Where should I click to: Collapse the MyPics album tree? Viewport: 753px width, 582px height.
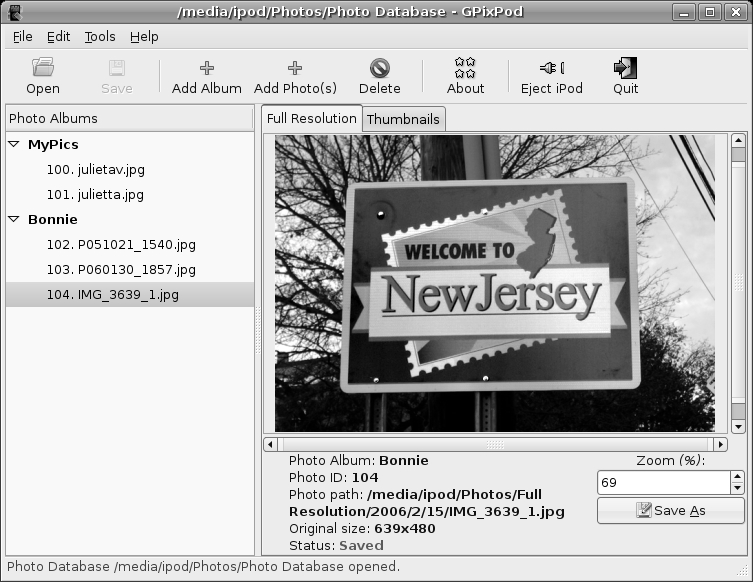(14, 144)
